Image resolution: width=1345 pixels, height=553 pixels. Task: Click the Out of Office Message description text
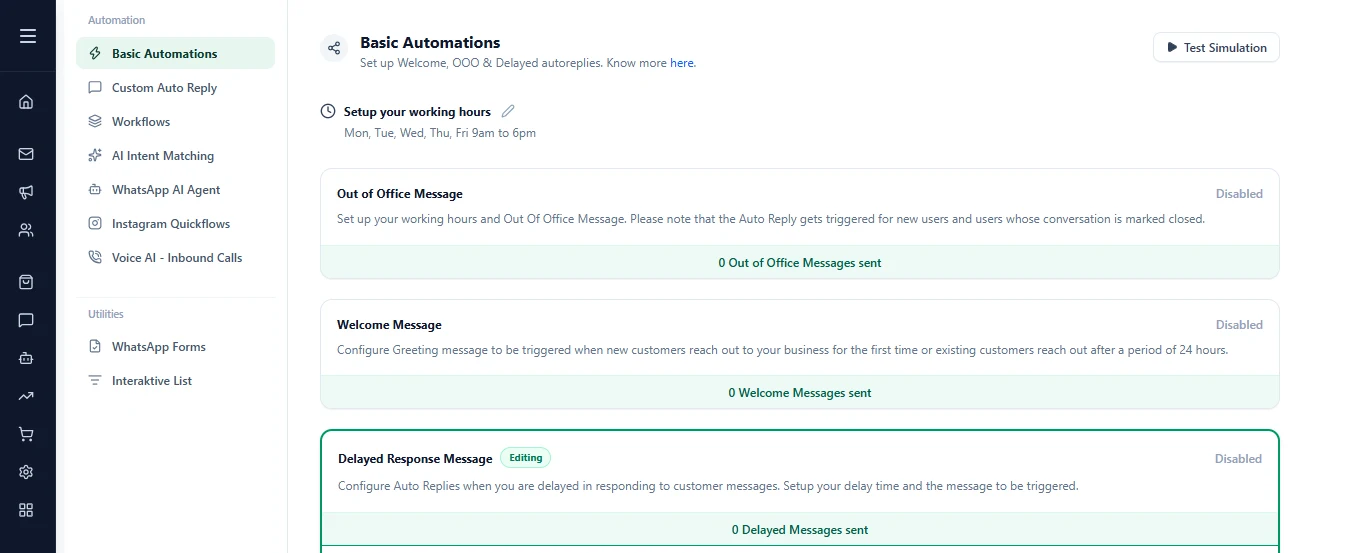click(771, 219)
